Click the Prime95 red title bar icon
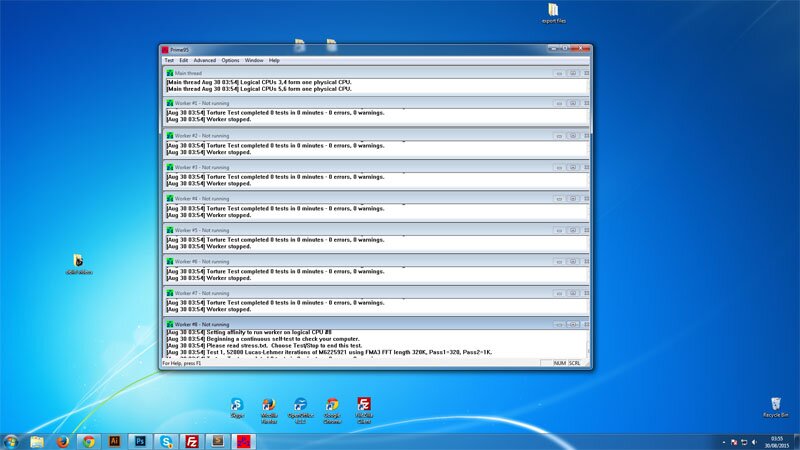The image size is (800, 450). click(x=165, y=49)
